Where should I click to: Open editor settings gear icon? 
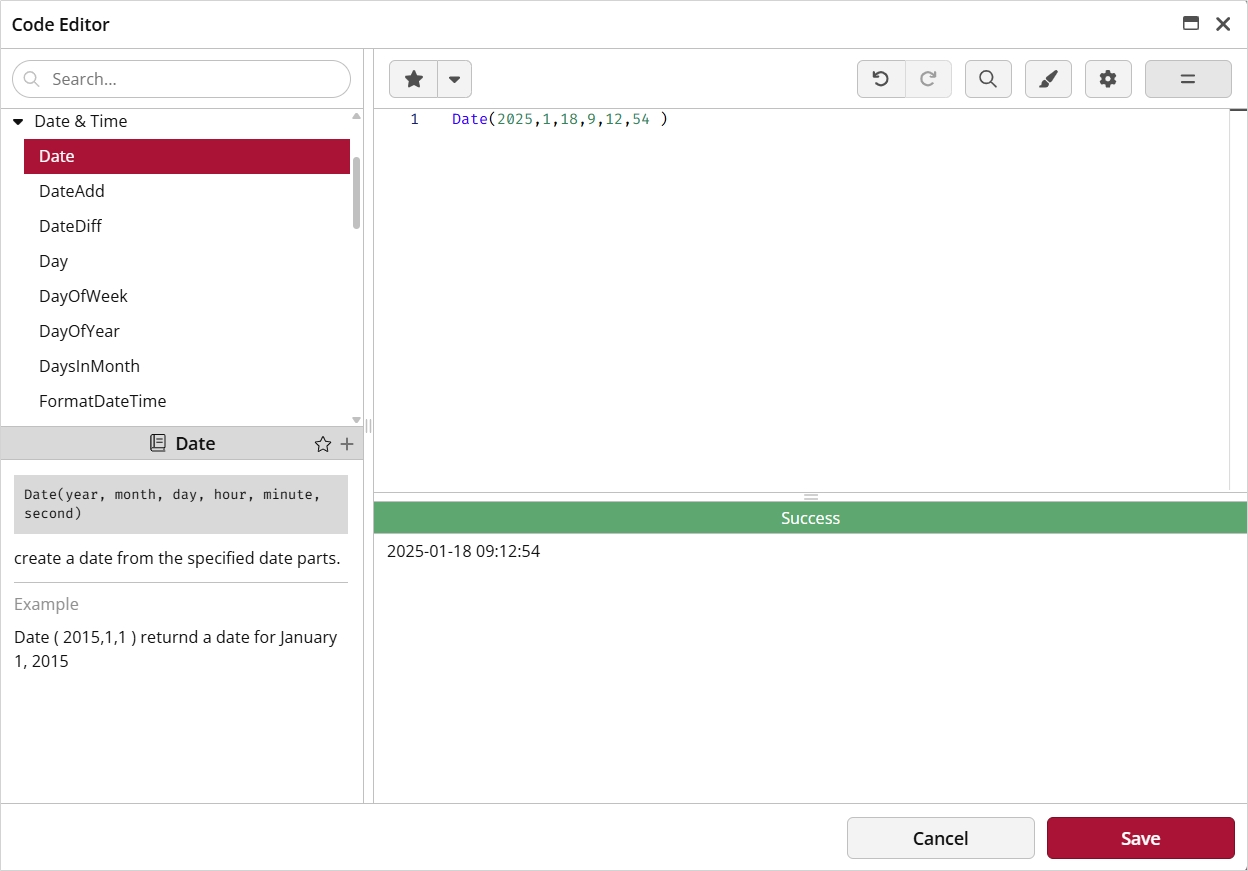coord(1108,79)
